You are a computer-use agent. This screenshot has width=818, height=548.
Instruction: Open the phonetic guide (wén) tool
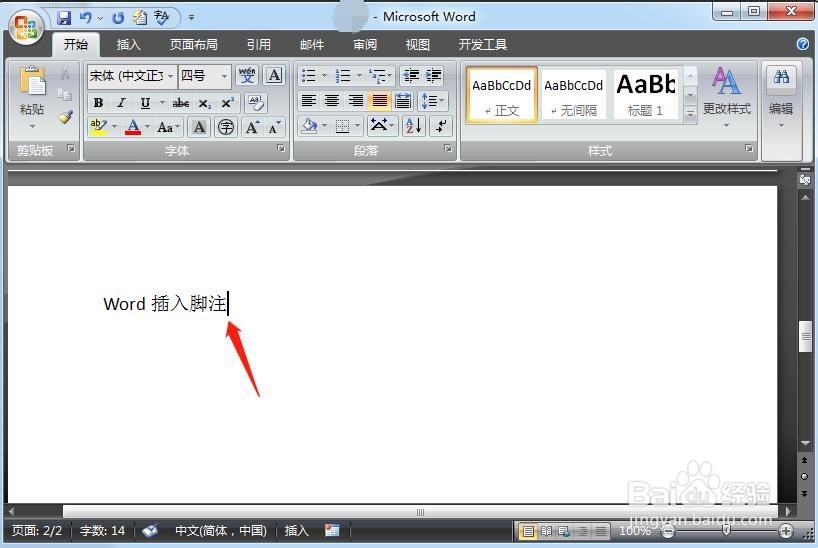coord(247,76)
